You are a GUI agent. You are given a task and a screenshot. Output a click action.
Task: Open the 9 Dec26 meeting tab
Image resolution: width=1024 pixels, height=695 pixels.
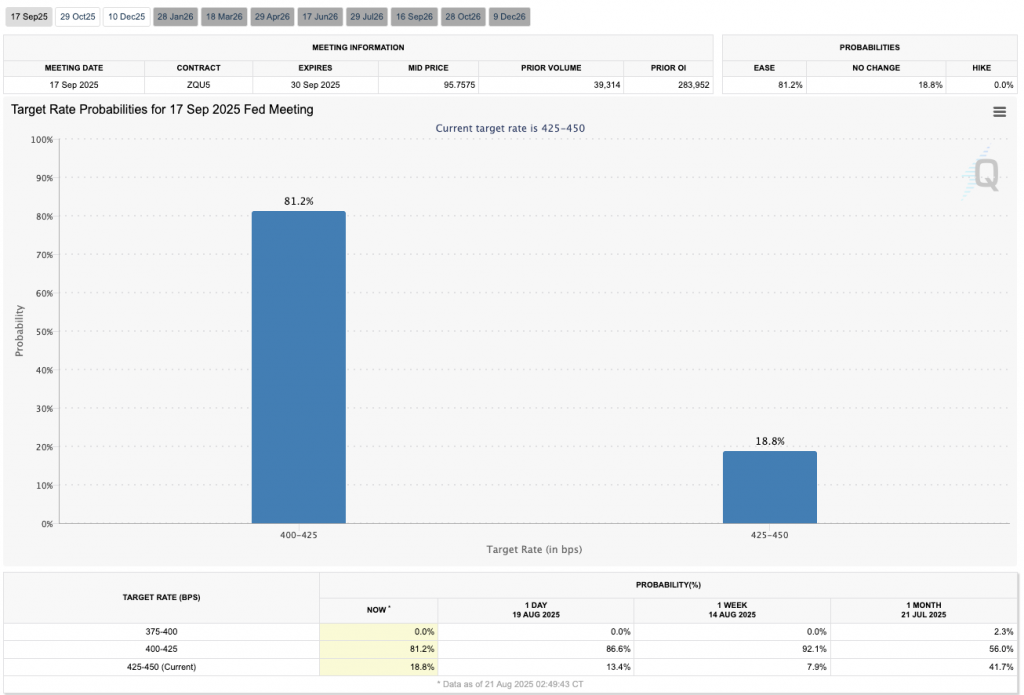coord(509,16)
